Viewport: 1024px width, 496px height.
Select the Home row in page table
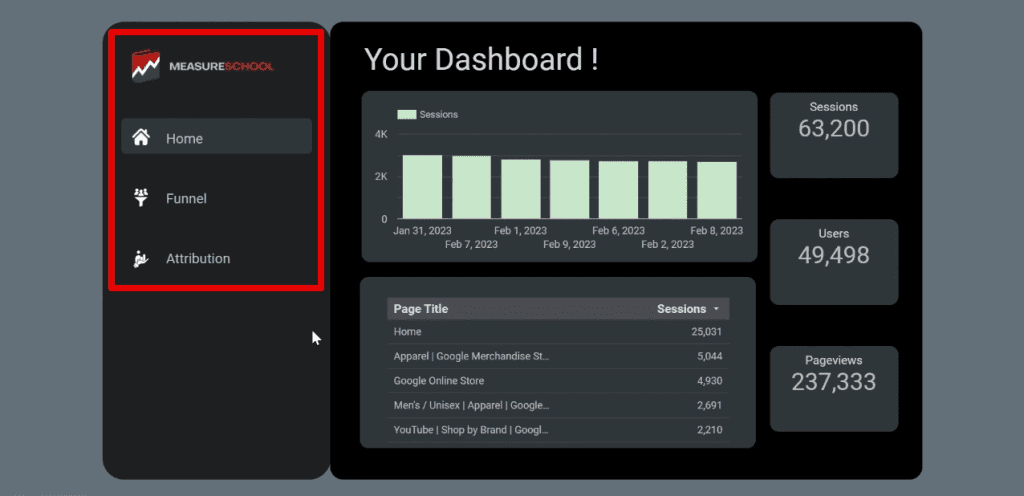(x=558, y=332)
